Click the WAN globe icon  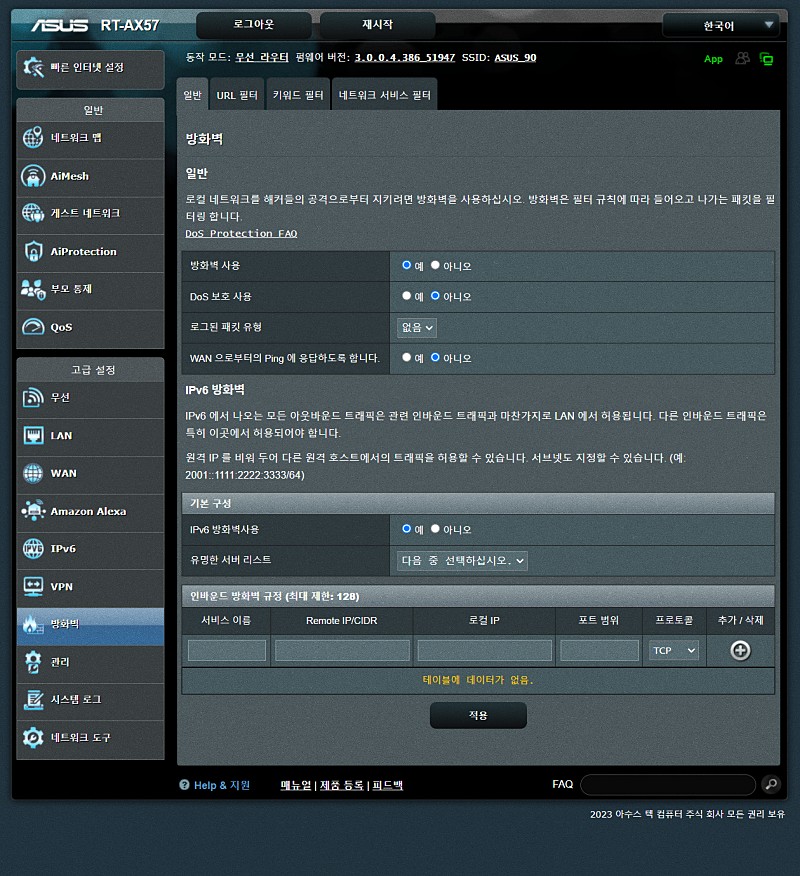(33, 473)
